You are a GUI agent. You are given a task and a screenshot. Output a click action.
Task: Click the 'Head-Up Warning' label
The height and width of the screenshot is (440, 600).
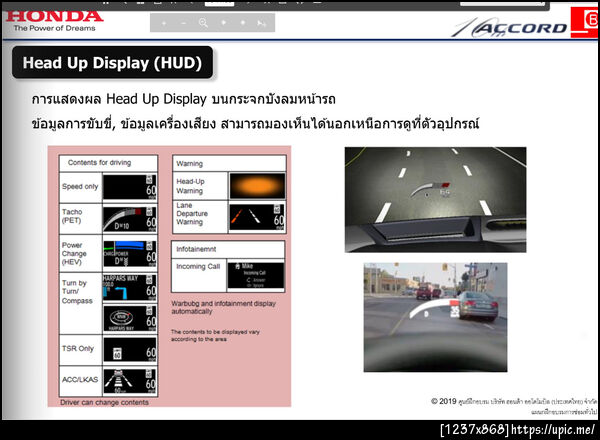coord(191,186)
